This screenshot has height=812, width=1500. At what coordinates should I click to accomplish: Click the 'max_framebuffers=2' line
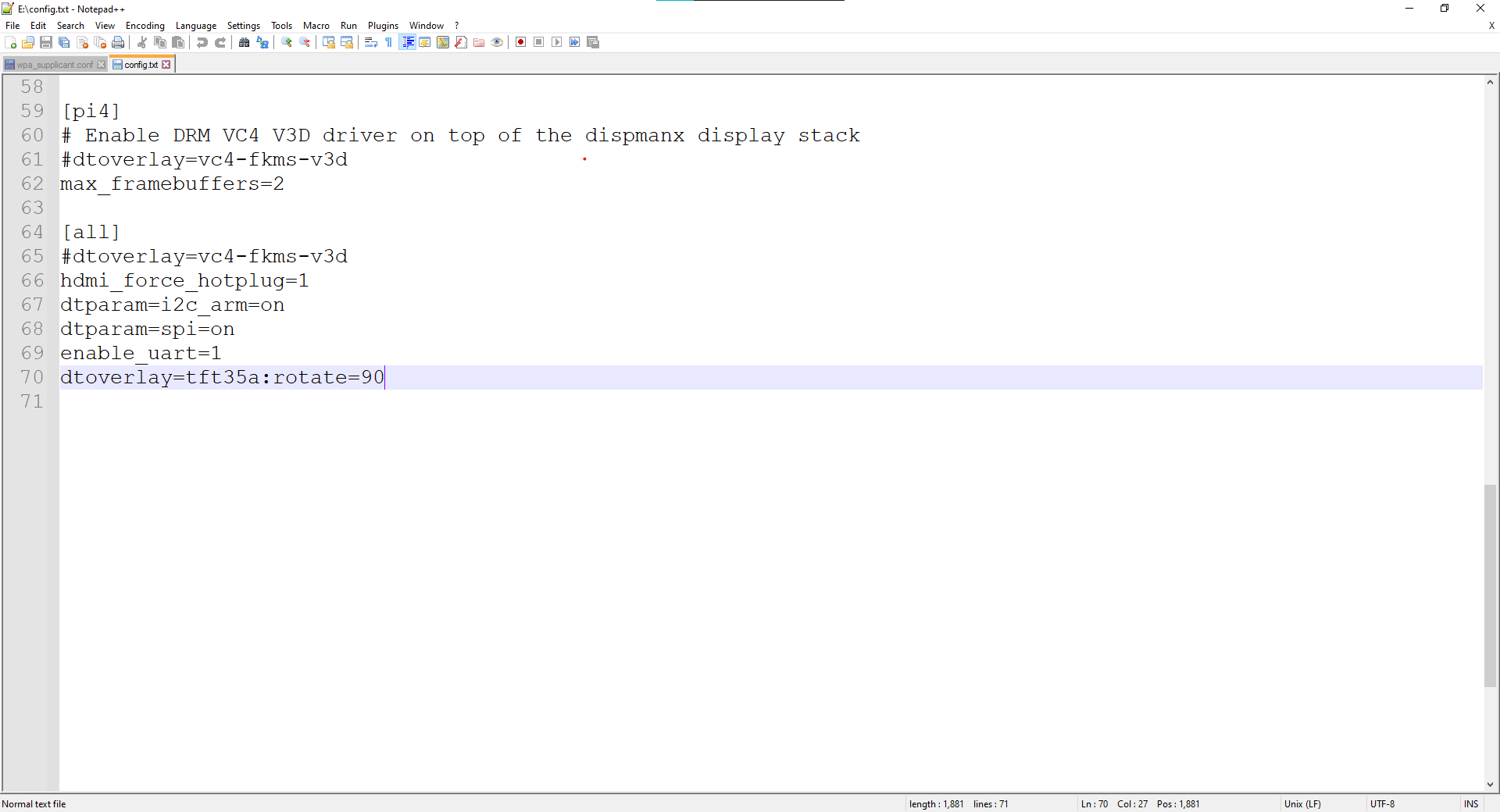click(172, 183)
